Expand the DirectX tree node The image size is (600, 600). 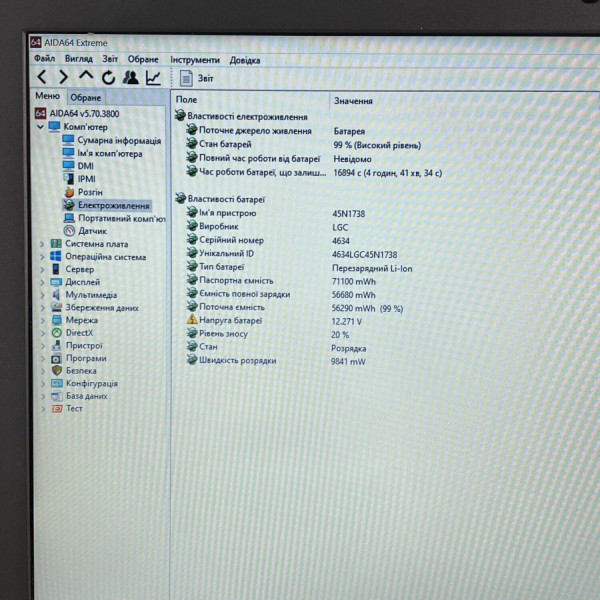click(x=43, y=333)
